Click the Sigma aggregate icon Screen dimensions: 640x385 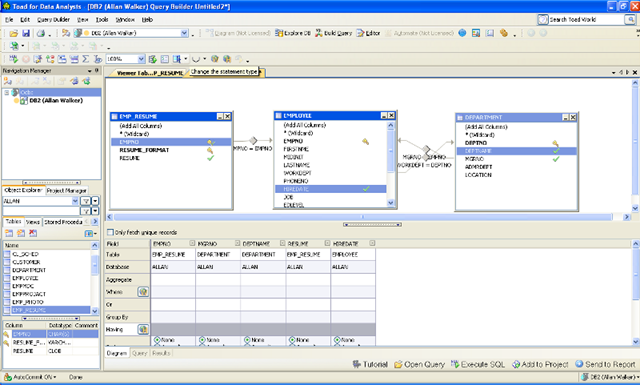pyautogui.click(x=86, y=59)
